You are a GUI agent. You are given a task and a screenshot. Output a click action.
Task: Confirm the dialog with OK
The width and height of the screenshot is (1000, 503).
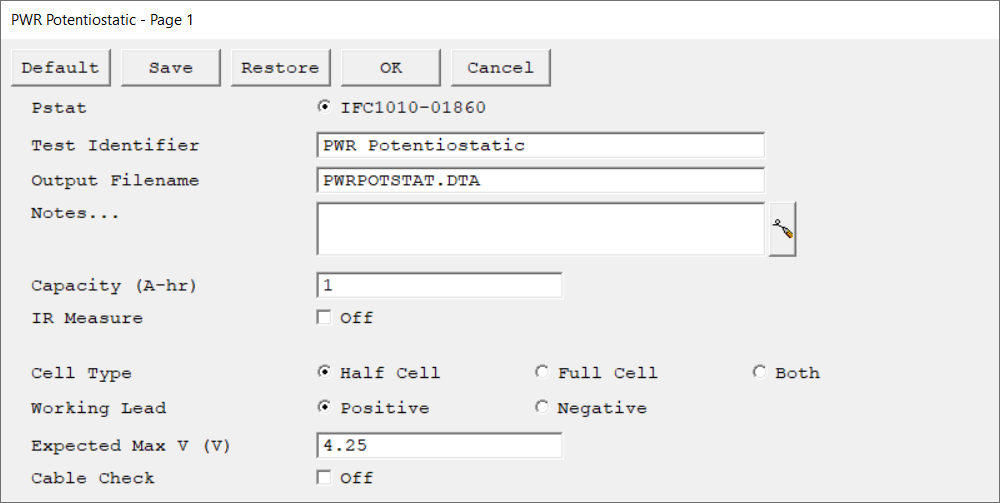click(x=391, y=68)
